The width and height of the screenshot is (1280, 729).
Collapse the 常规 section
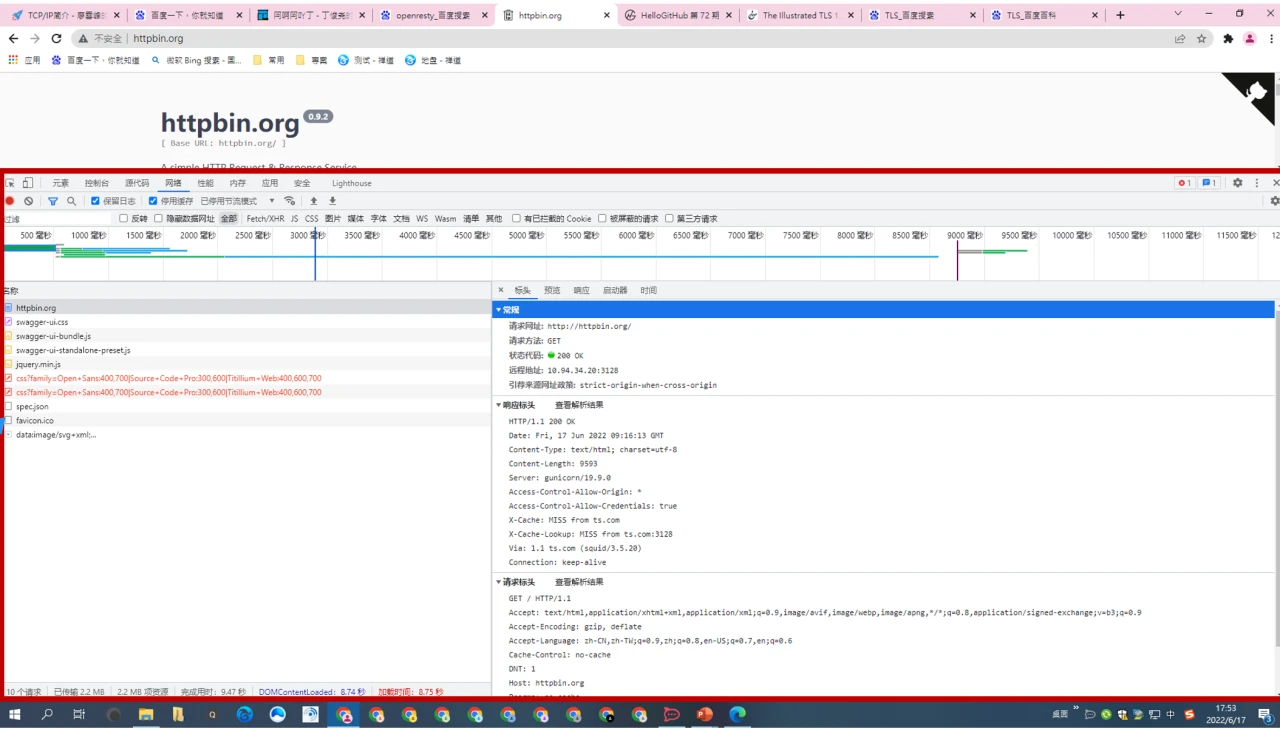[499, 310]
